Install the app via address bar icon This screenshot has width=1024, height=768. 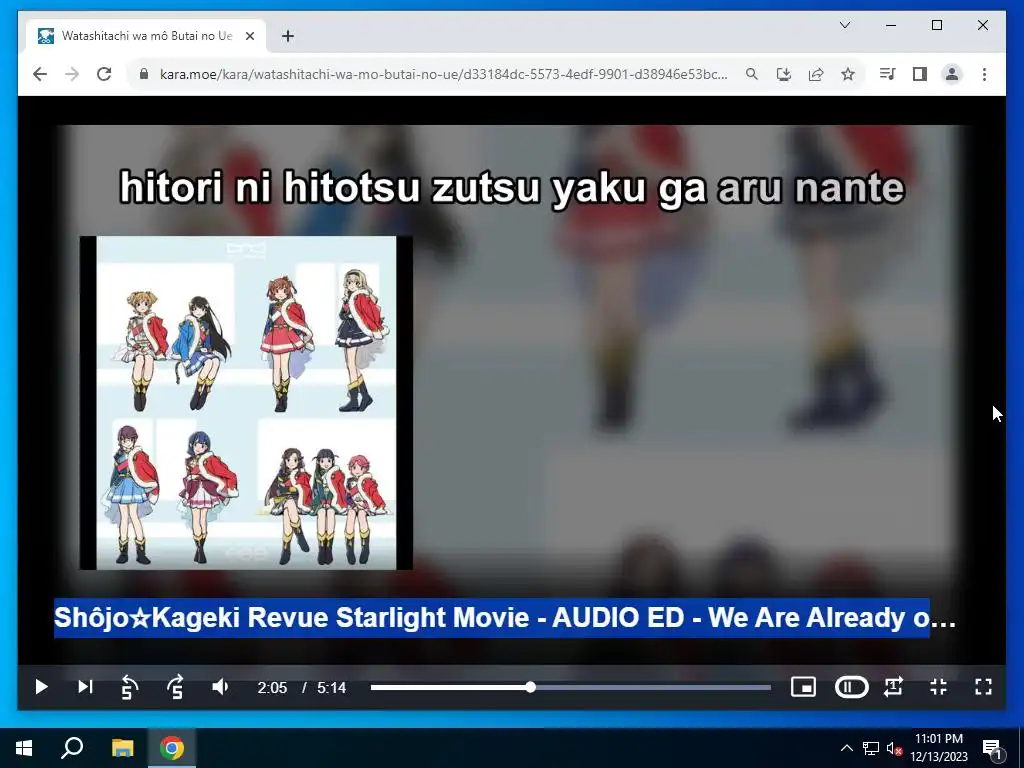(x=784, y=74)
